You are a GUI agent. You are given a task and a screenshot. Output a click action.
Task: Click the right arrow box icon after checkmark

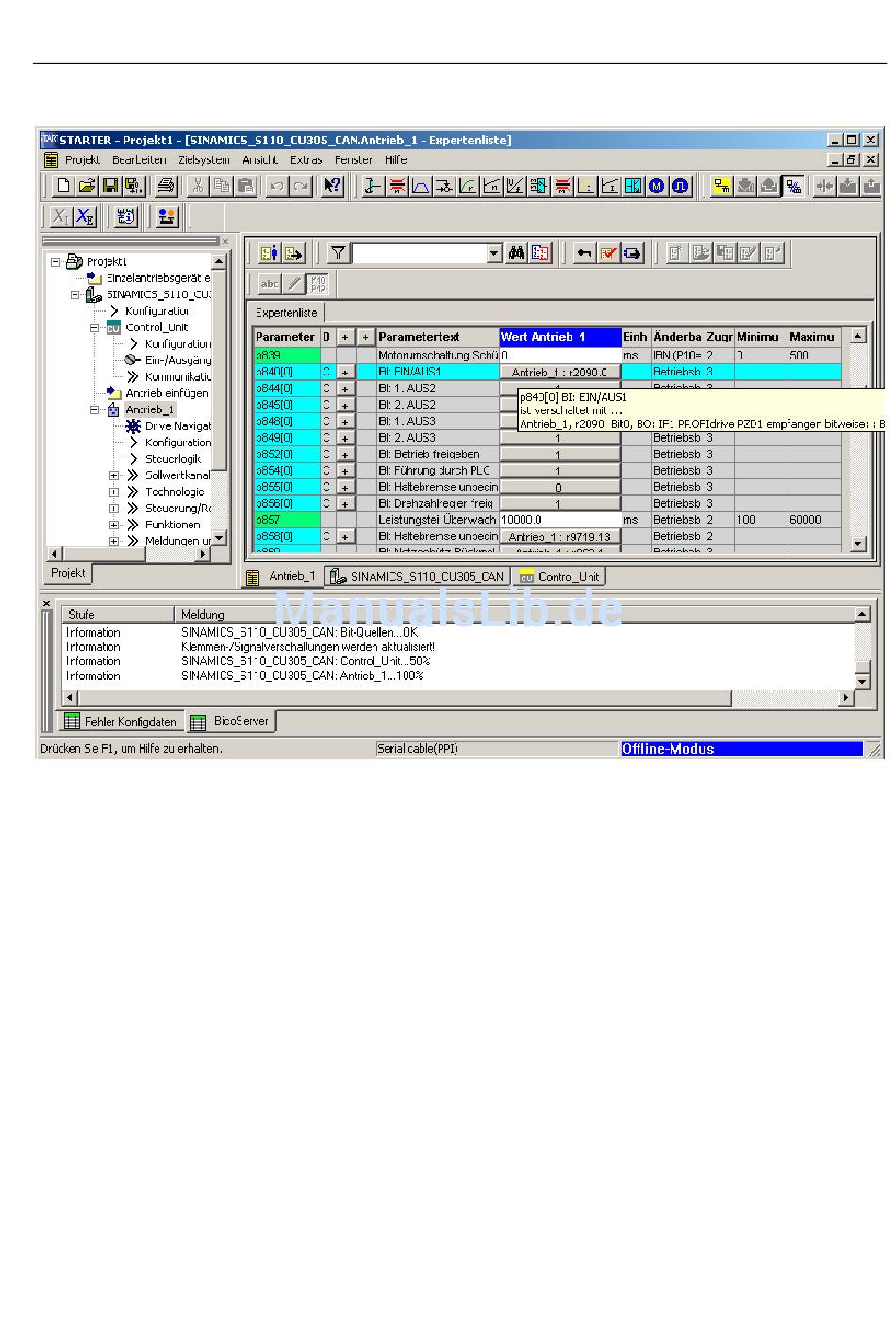632,253
